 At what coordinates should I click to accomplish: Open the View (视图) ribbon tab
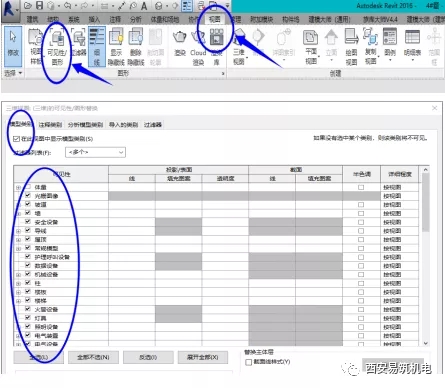214,19
